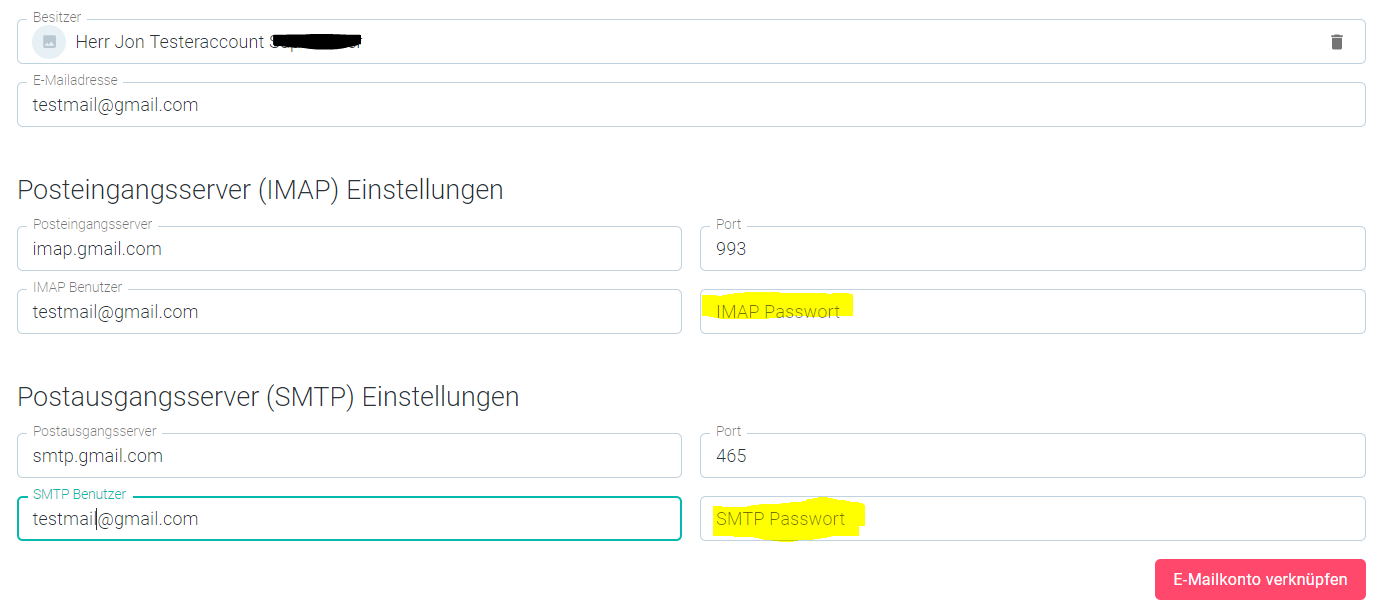Click the blacked-out text beside the owner name
This screenshot has height=611, width=1382.
click(x=316, y=42)
